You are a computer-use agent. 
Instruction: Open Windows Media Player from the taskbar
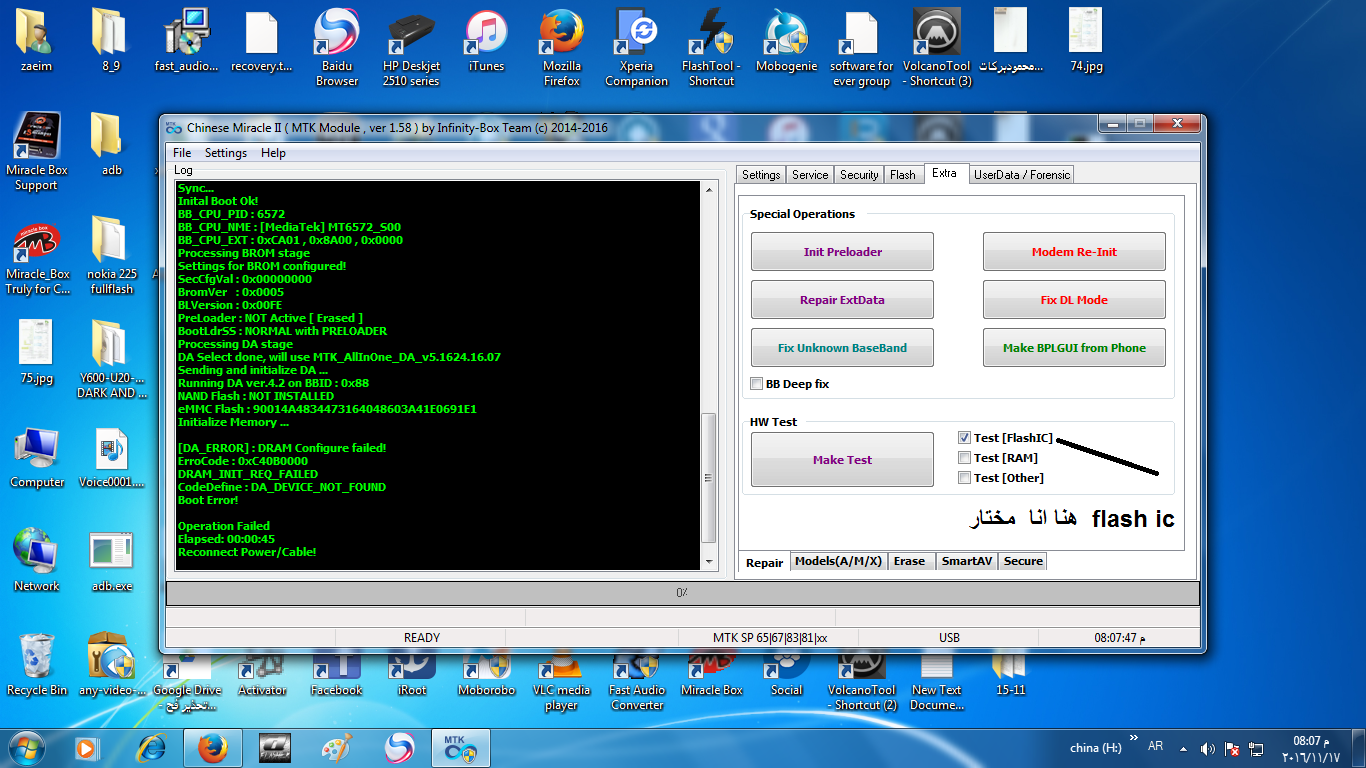click(87, 747)
